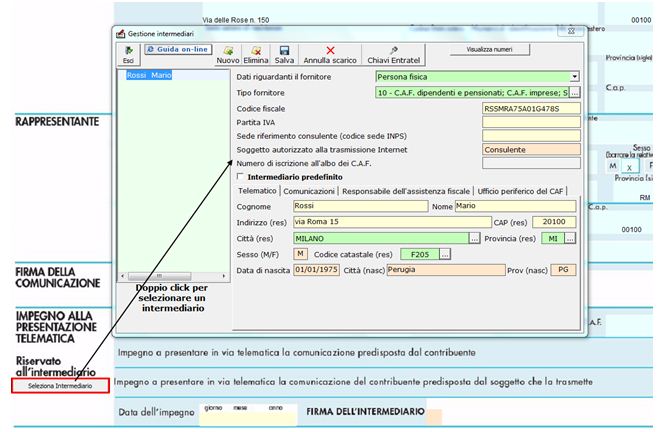Click the Data di nascita field
Viewport: 658px width, 432px height.
pyautogui.click(x=316, y=270)
